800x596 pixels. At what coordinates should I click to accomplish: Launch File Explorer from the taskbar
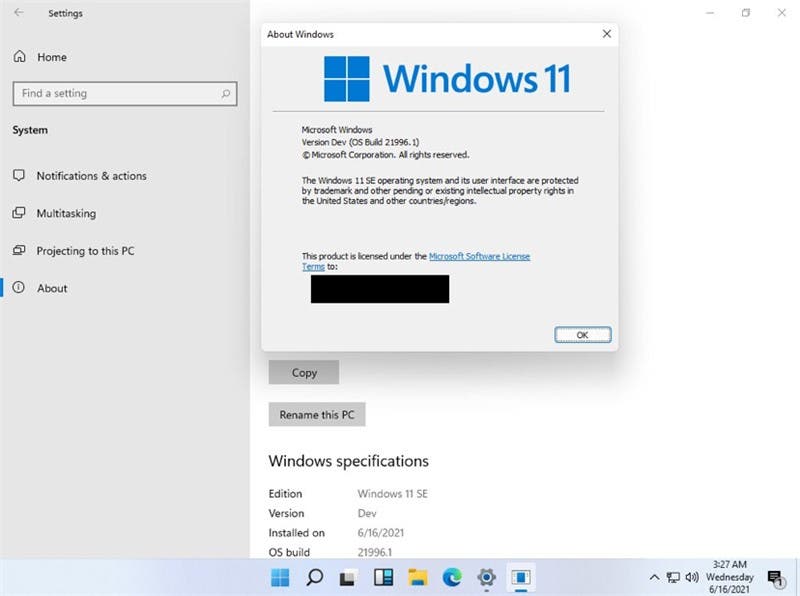[417, 578]
